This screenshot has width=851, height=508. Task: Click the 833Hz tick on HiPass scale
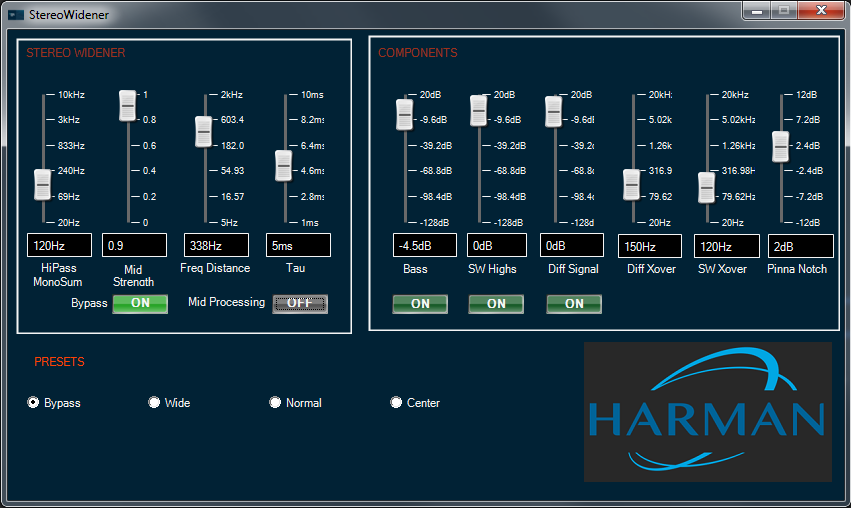(72, 145)
